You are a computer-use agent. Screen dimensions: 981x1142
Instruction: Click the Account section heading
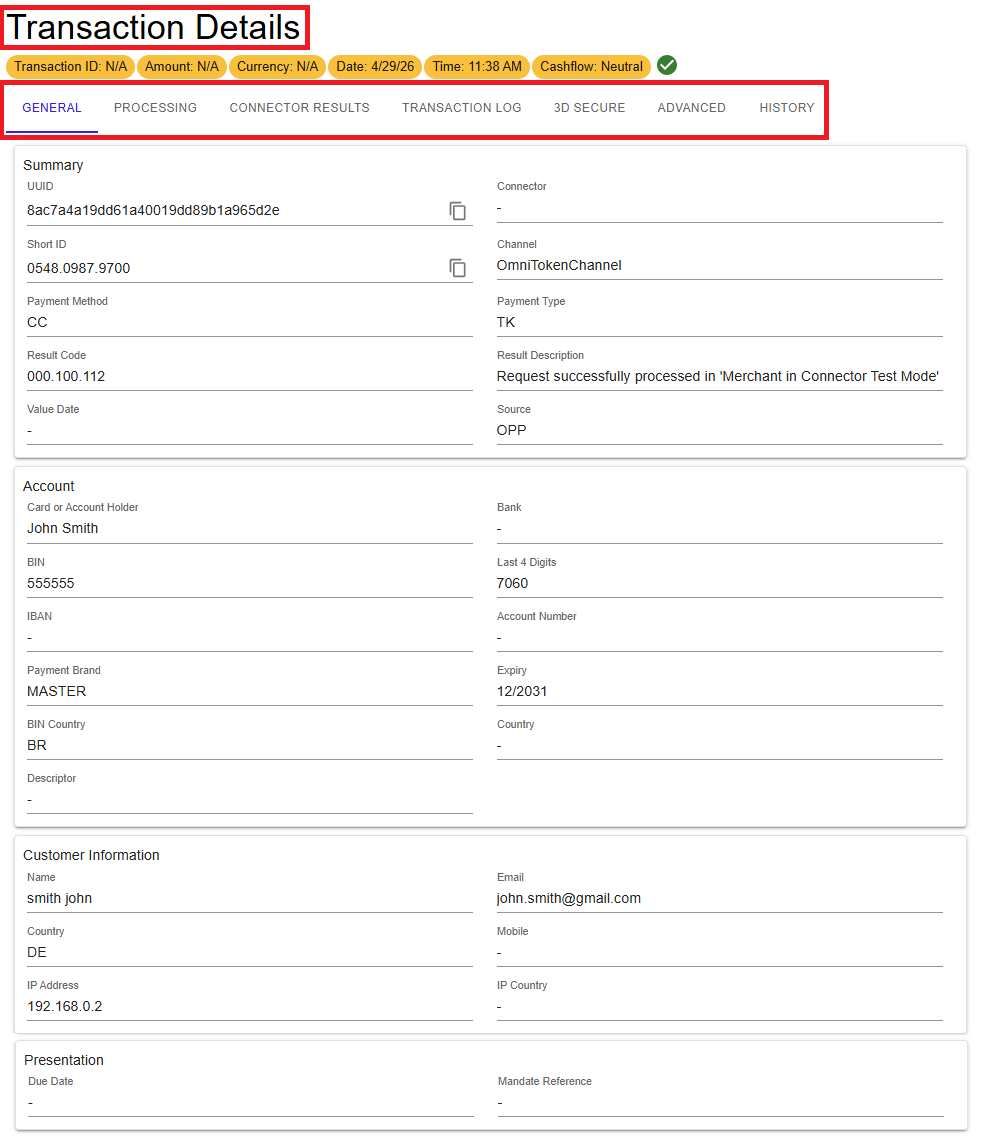(x=49, y=486)
